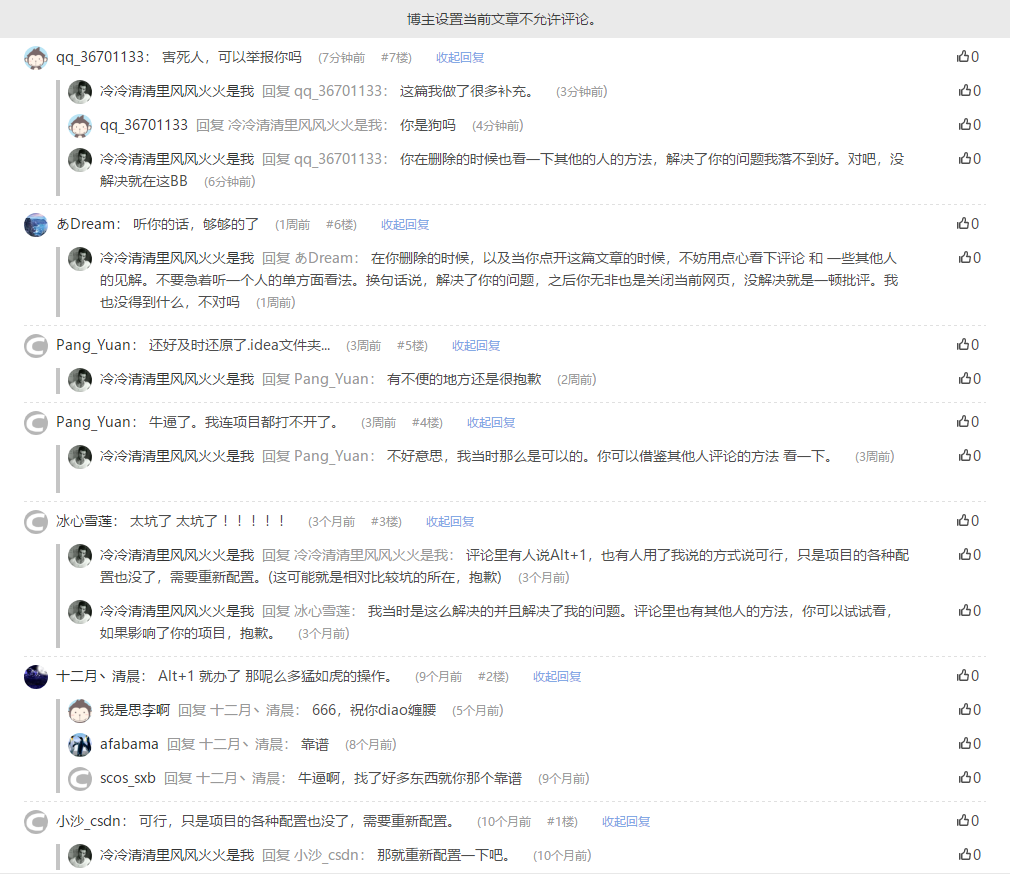The height and width of the screenshot is (885, 1010).
Task: Open scos_sxb's default avatar
Action: [80, 779]
